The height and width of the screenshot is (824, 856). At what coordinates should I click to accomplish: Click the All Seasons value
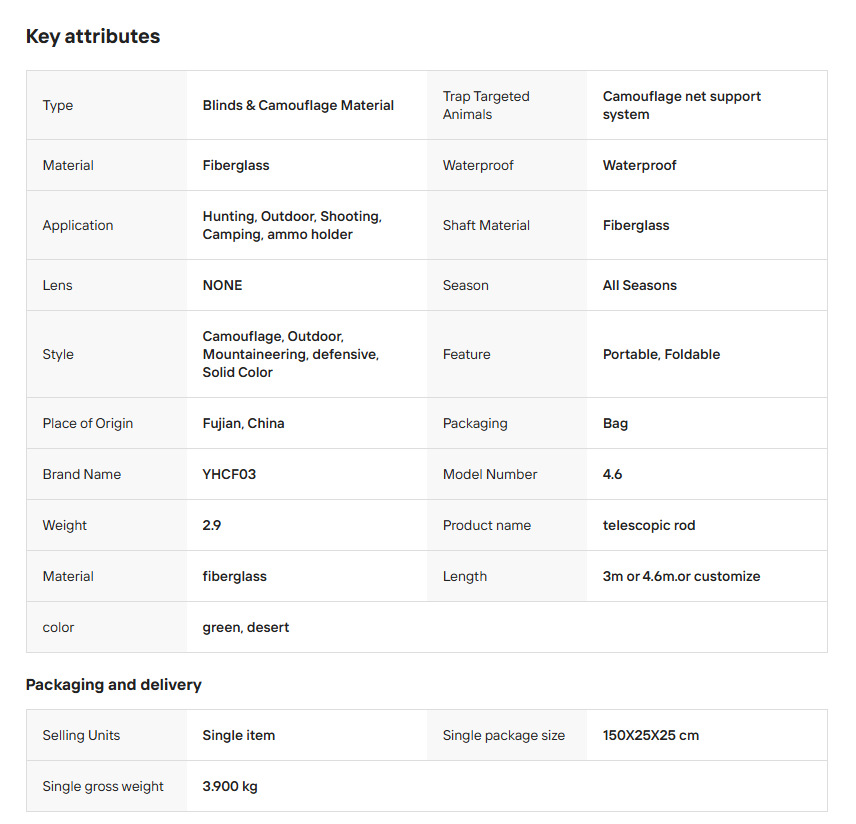pyautogui.click(x=639, y=285)
